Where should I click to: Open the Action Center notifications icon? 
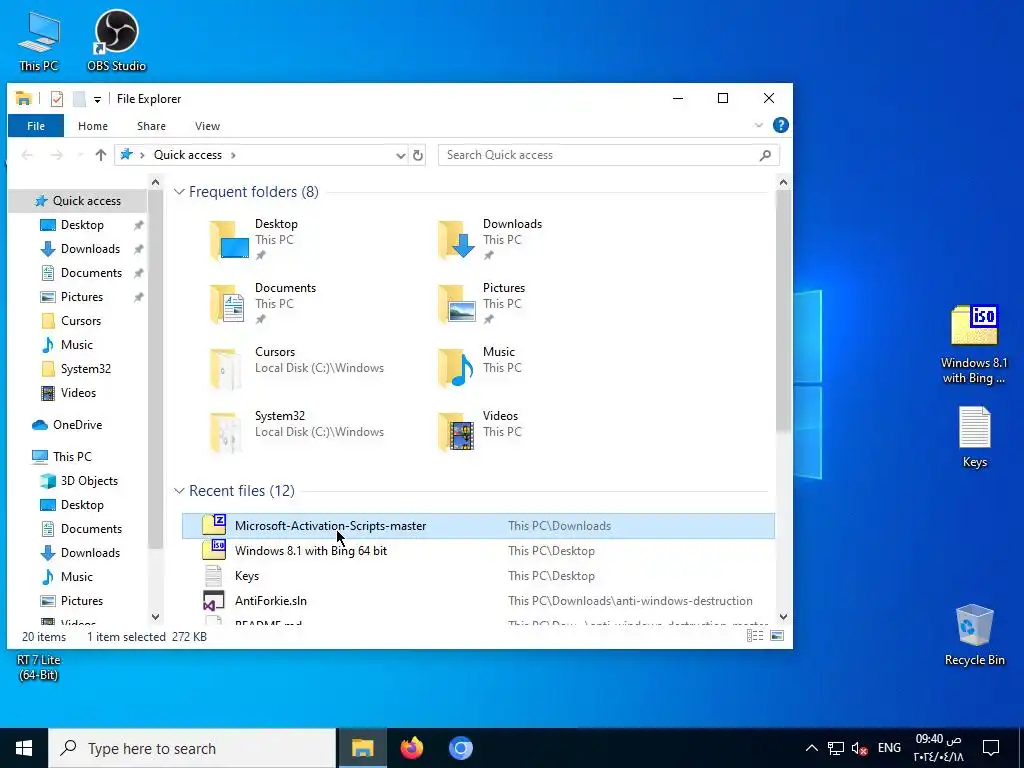tap(991, 748)
